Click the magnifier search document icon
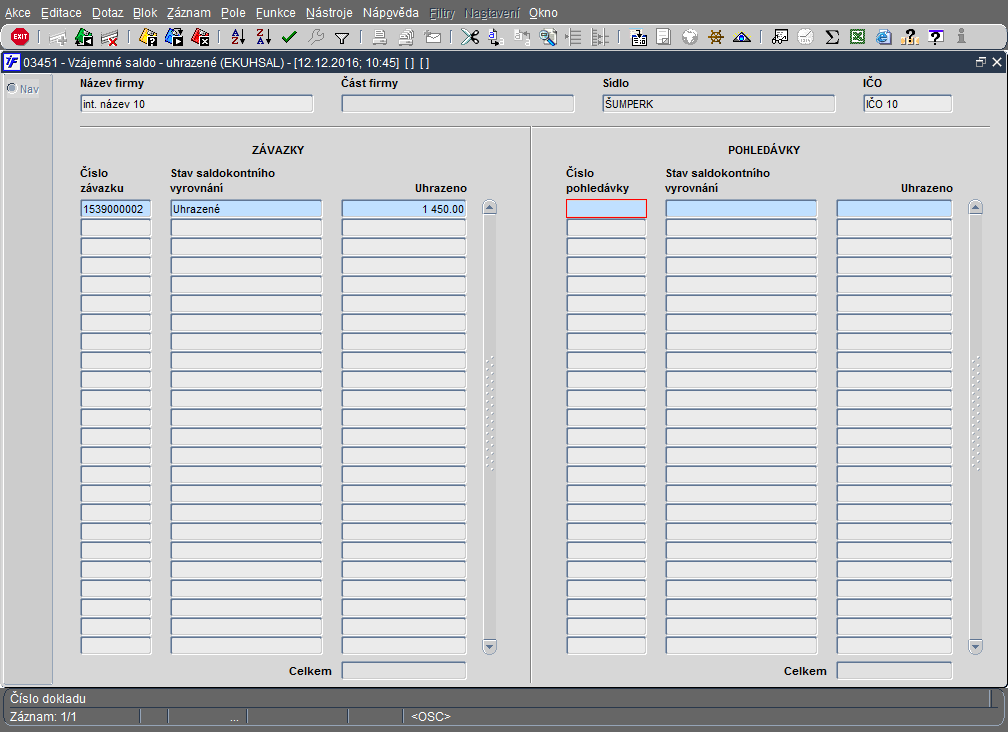Viewport: 1008px width, 732px height. tap(548, 37)
